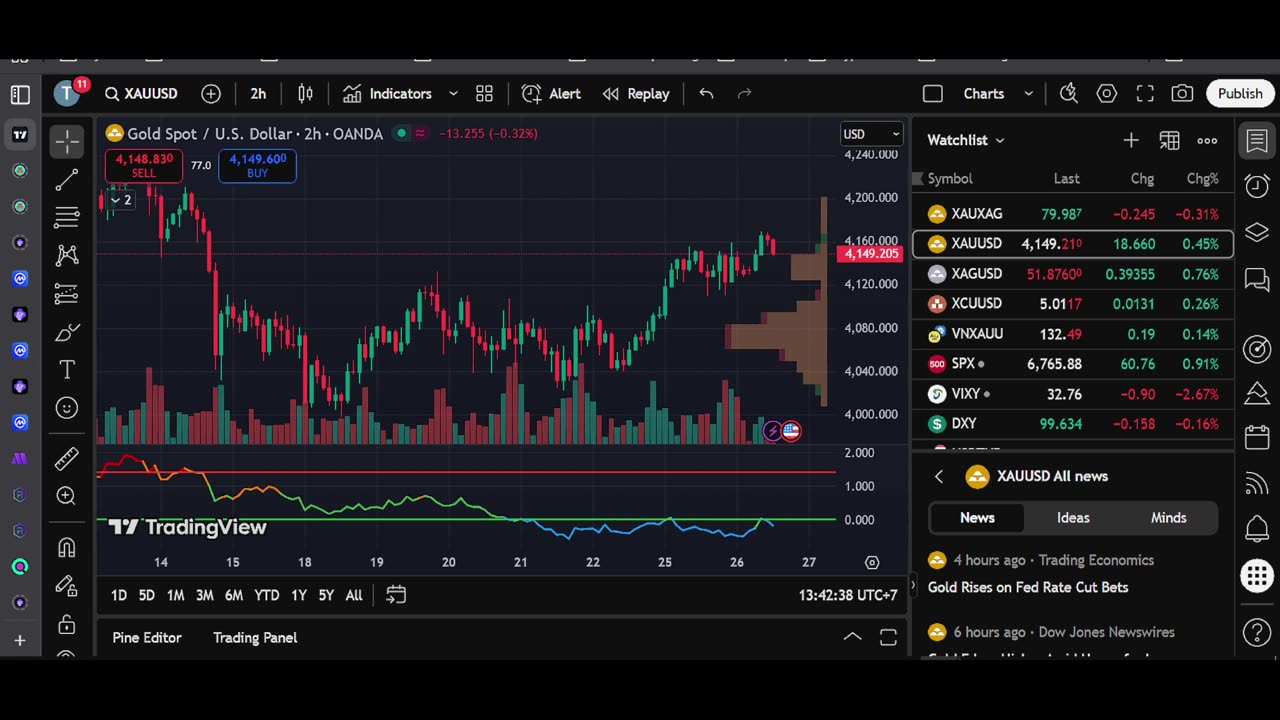Select XAGUSD in the watchlist
This screenshot has width=1280, height=720.
pos(1073,274)
